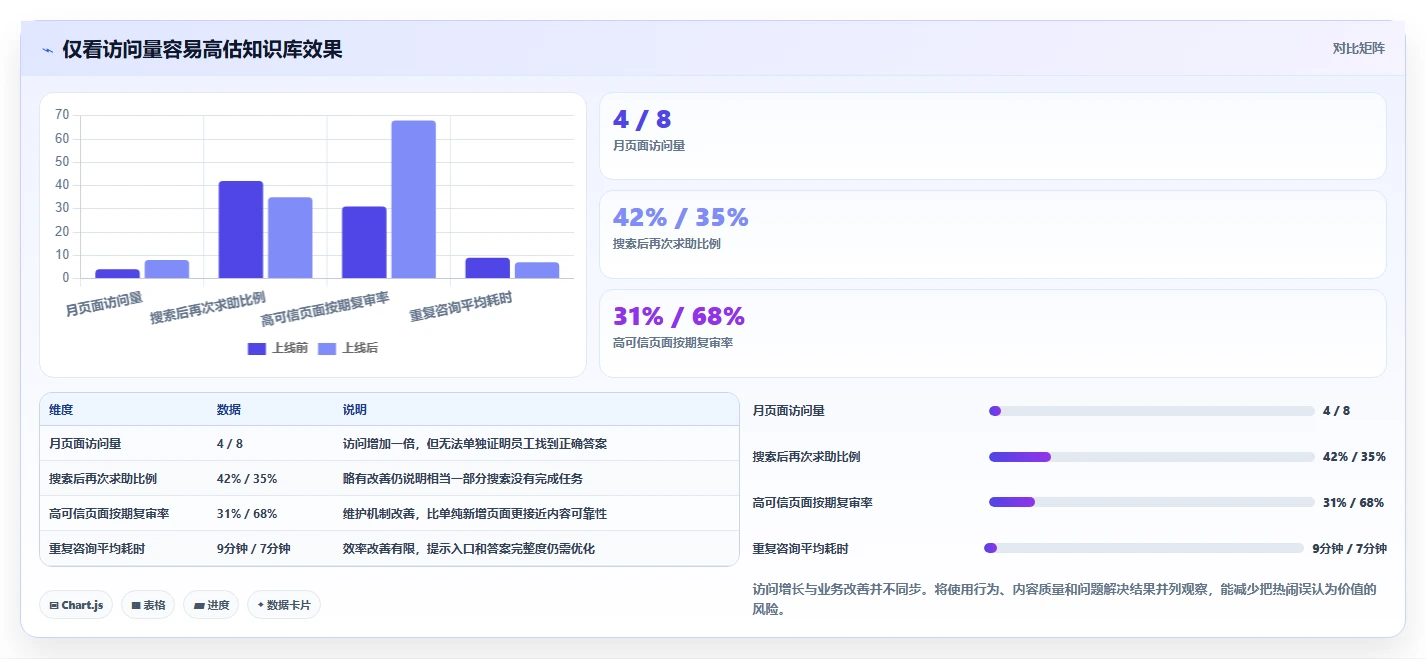Click the lightning icon beside the title
This screenshot has height=659, width=1426.
[x=47, y=50]
